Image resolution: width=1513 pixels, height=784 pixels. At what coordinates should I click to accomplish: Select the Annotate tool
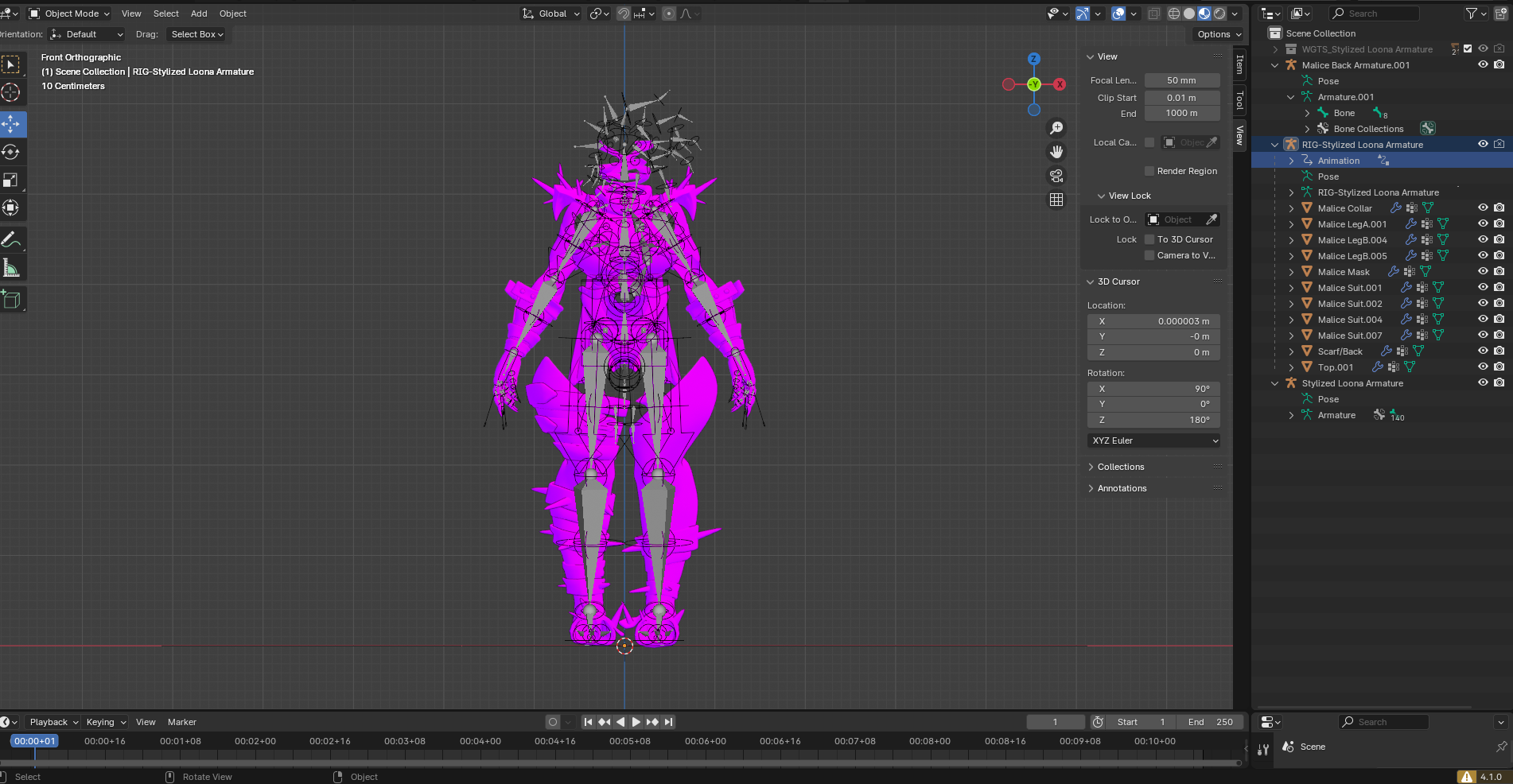[11, 239]
